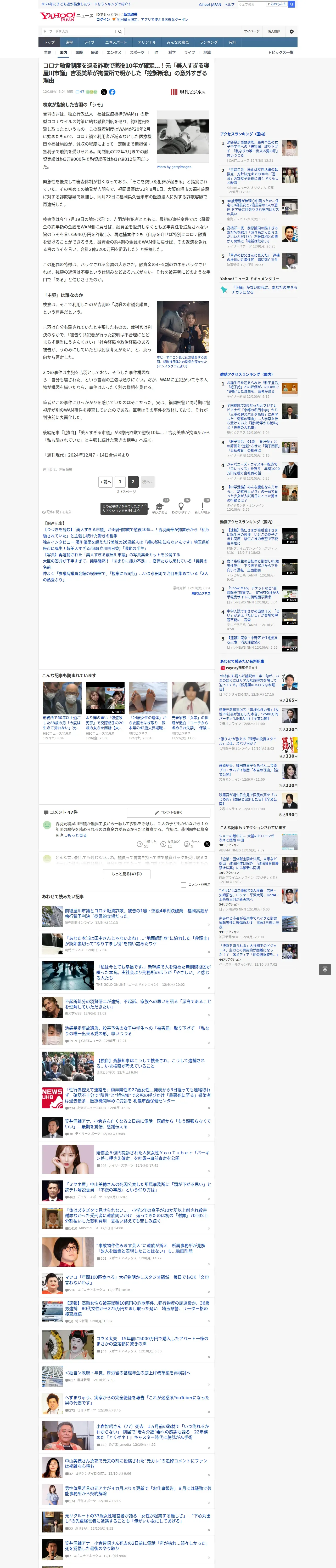React 共感した on the first comment
This screenshot has width=336, height=1568.
coord(146,844)
